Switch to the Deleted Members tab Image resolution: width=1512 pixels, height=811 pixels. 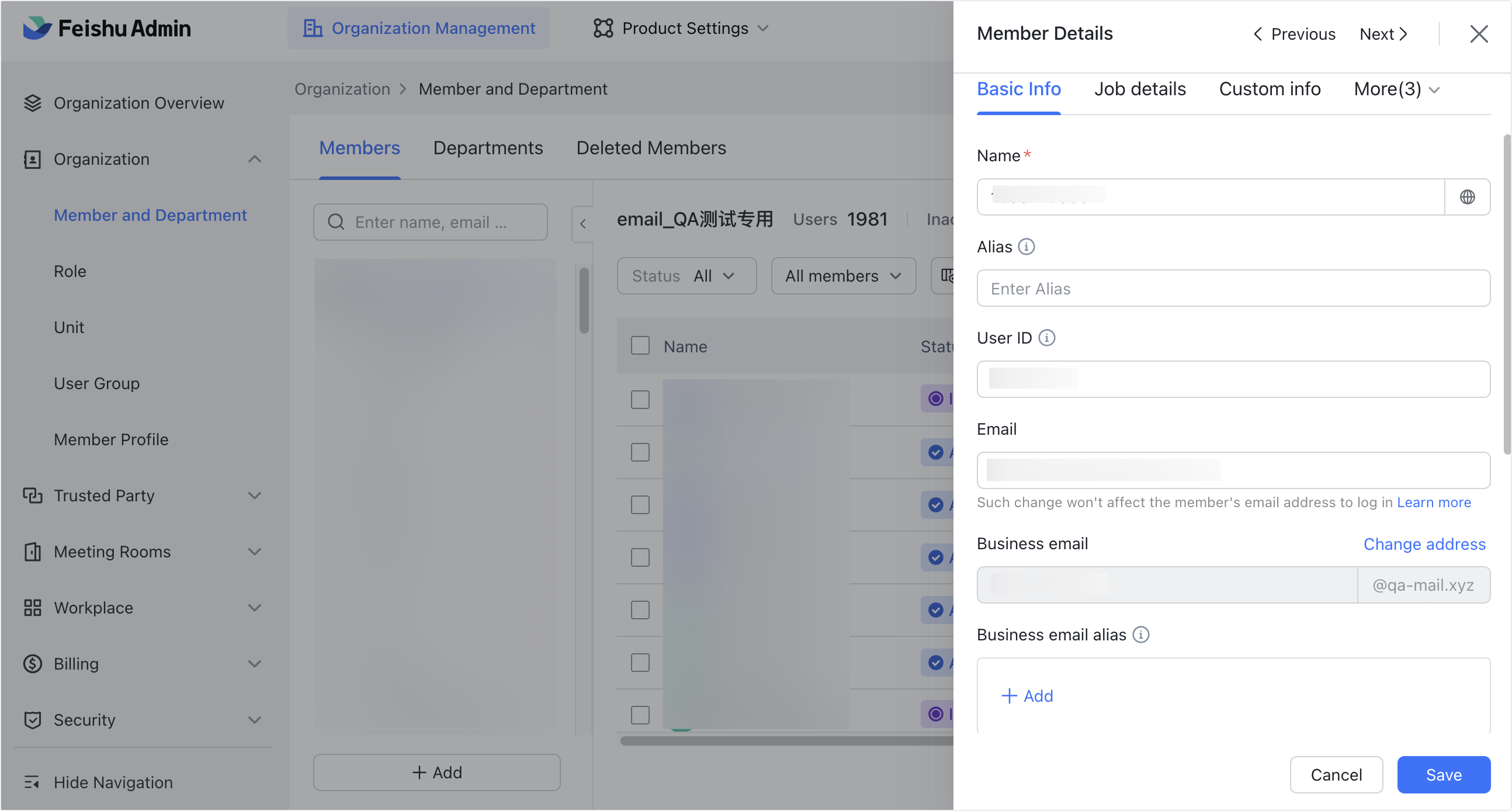click(651, 148)
